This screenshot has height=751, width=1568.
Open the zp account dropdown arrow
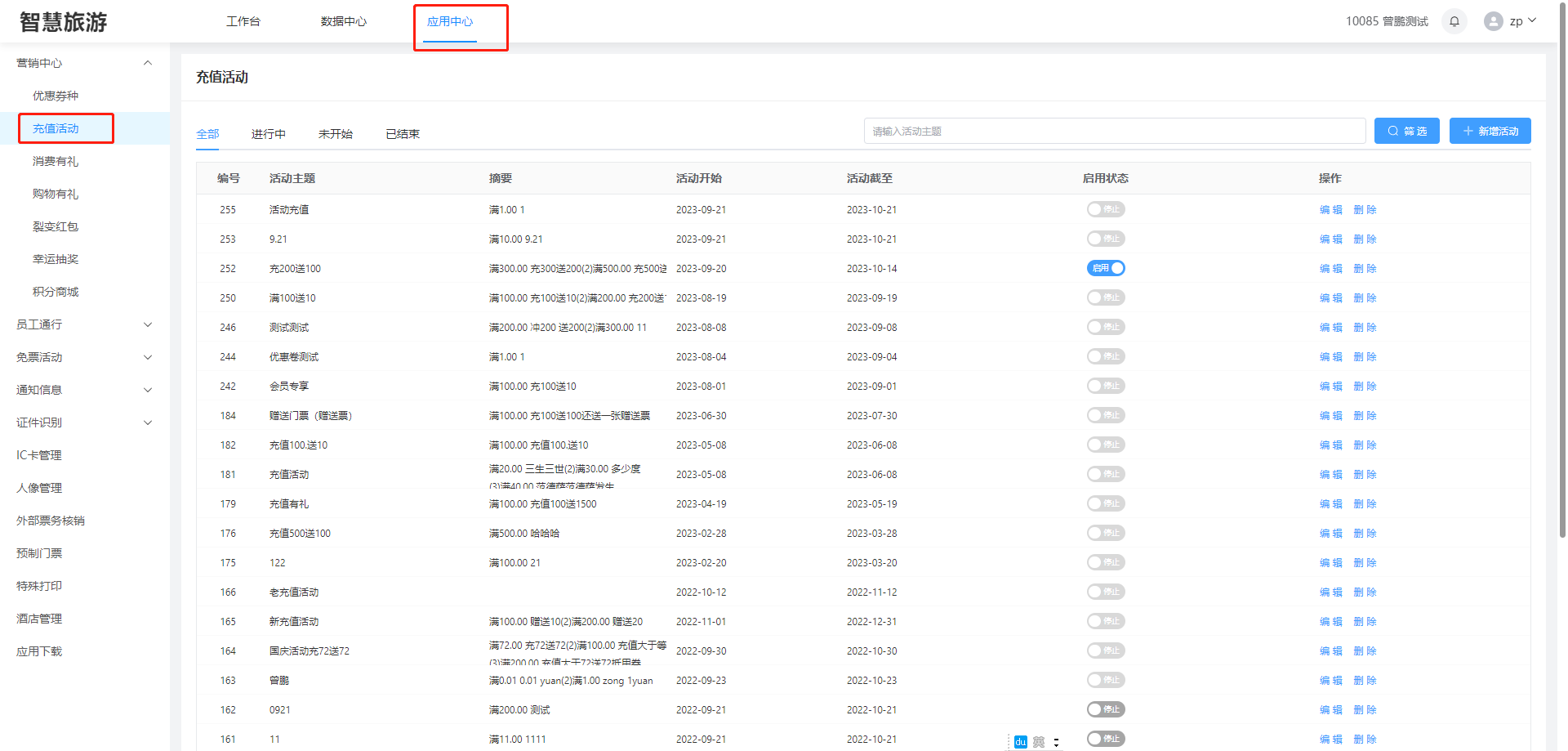pos(1532,20)
